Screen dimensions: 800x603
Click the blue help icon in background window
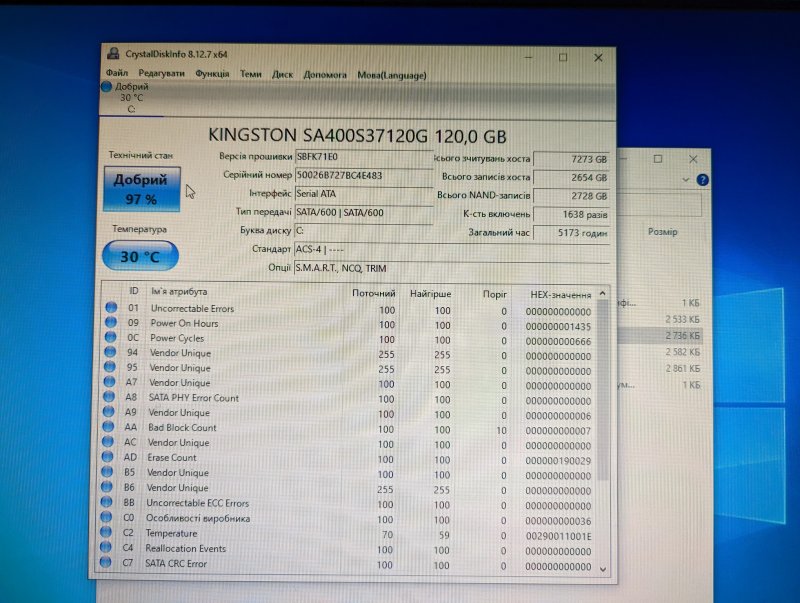[703, 180]
